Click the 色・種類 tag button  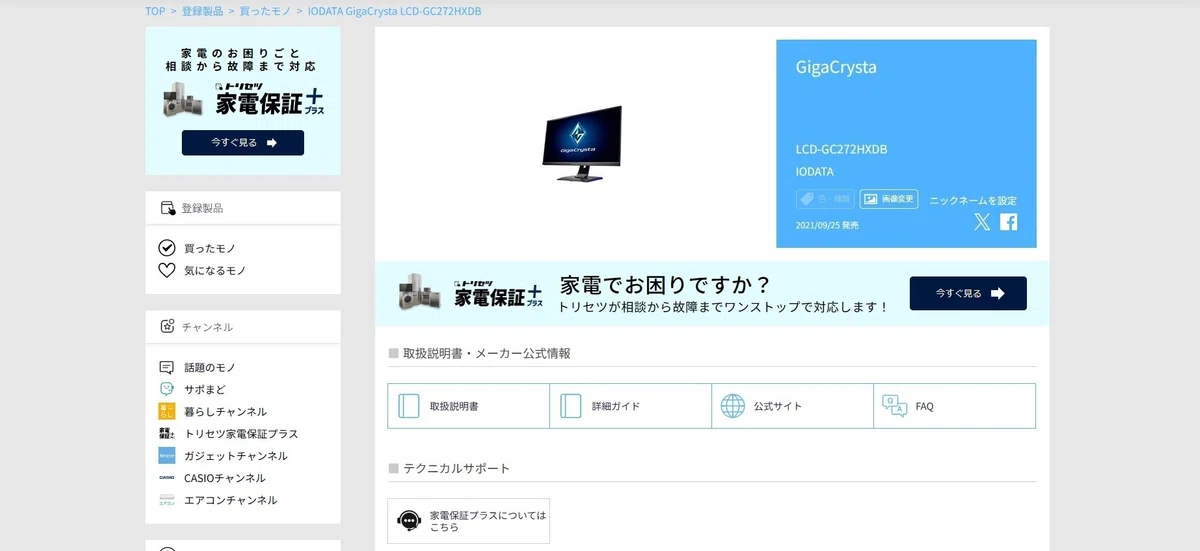(825, 199)
